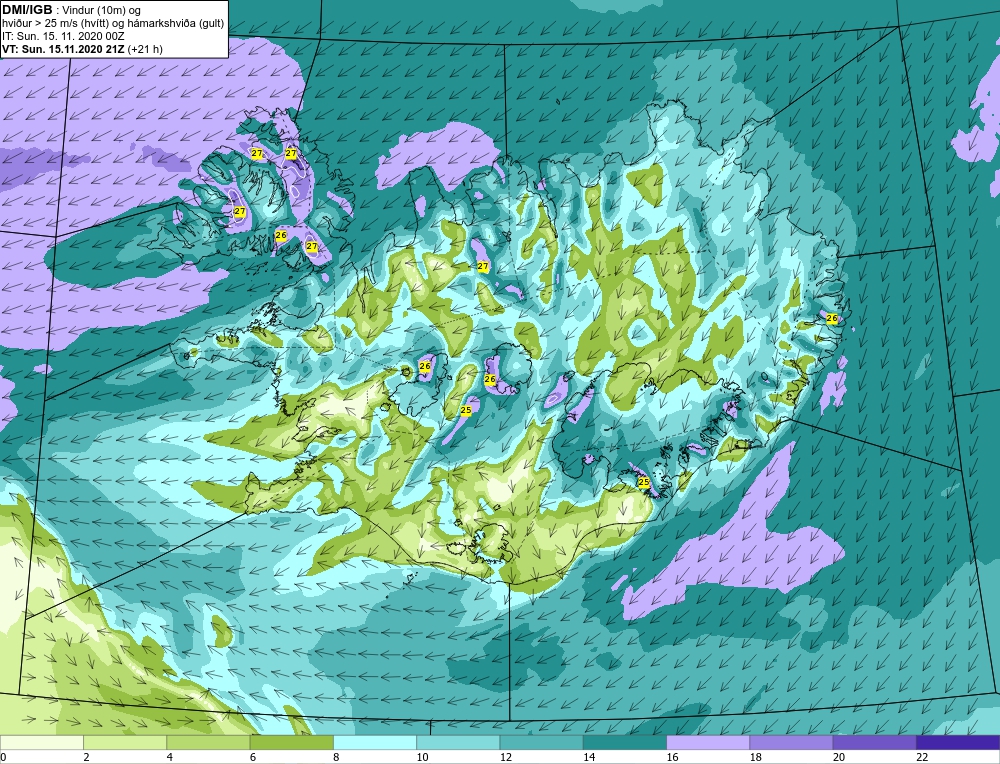The image size is (1000, 764).
Task: Click the valid time "VT: Sun. 15.11.2020 21Z (+21 h)"
Action: coord(82,49)
